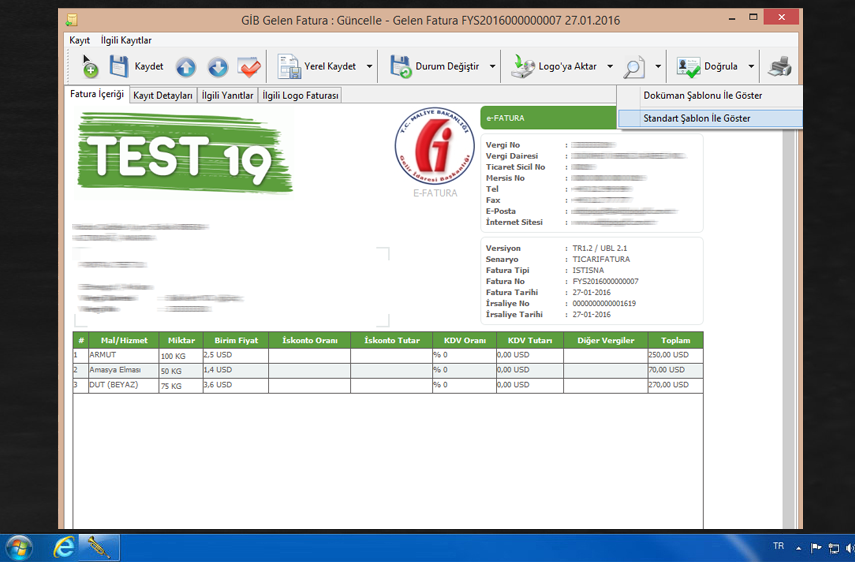The image size is (855, 562).
Task: Open the Kayıt menu
Action: point(79,40)
